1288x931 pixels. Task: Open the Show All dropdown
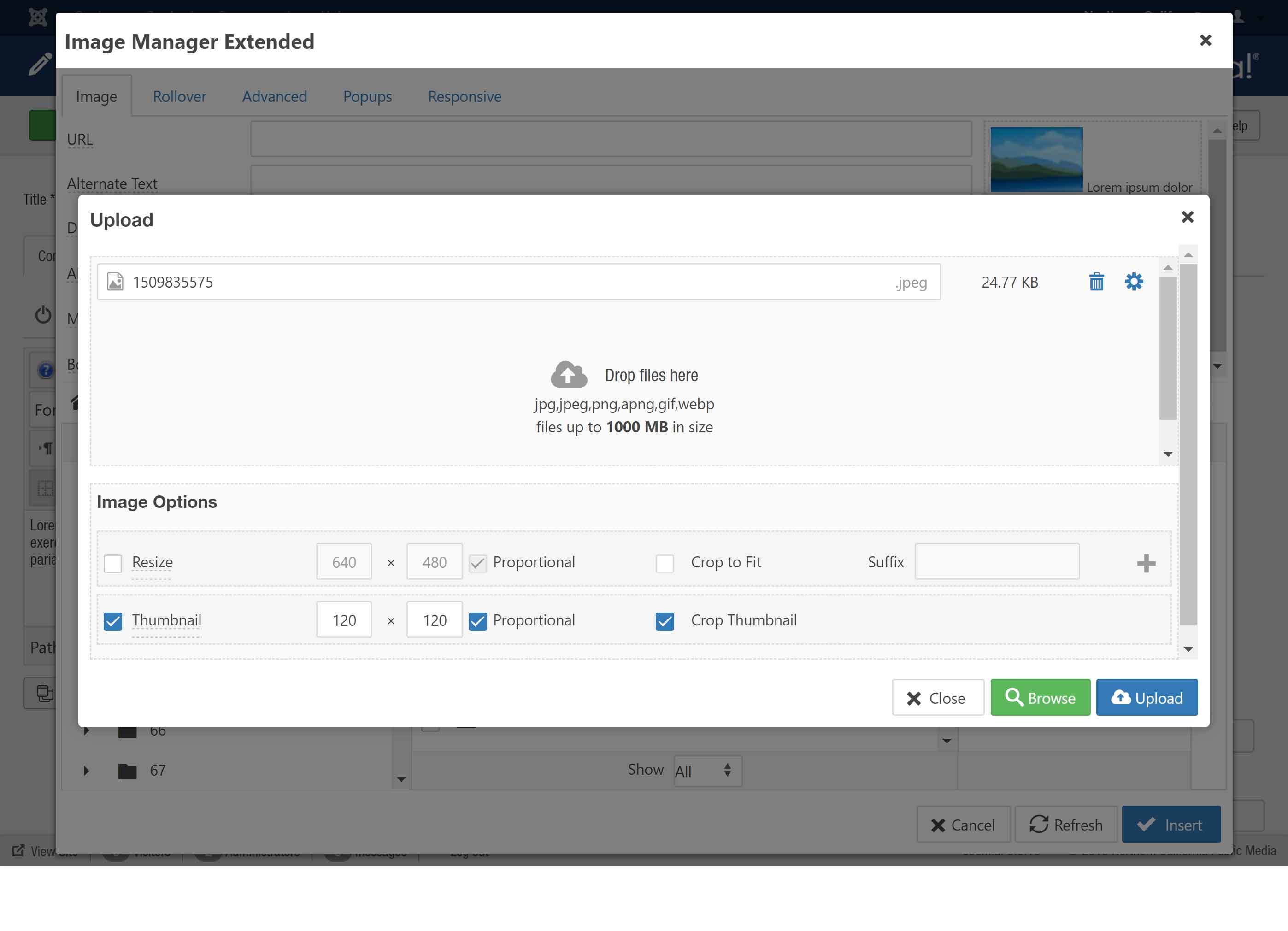point(707,771)
